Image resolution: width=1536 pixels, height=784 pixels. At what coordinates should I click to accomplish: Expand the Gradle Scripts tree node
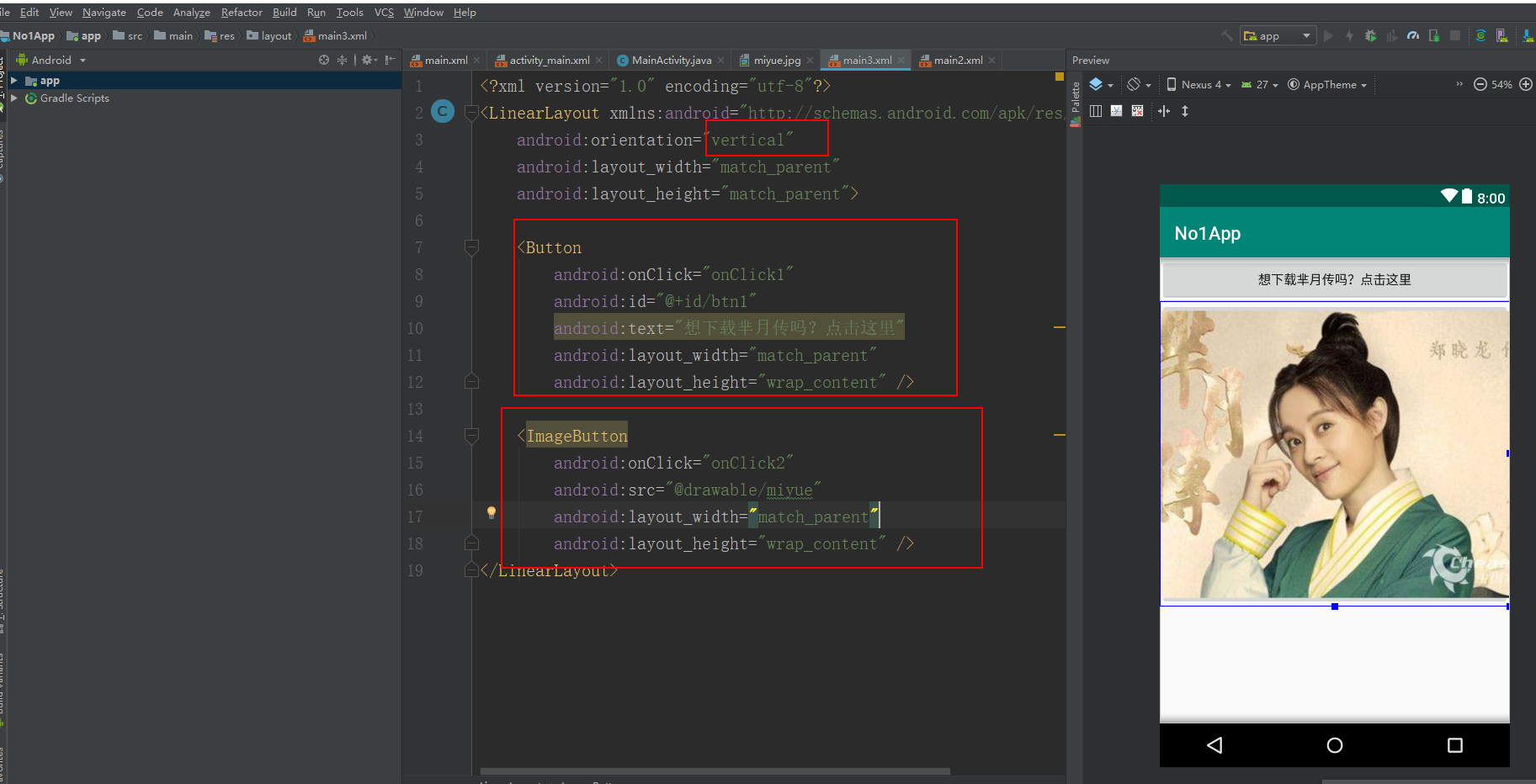coord(14,98)
